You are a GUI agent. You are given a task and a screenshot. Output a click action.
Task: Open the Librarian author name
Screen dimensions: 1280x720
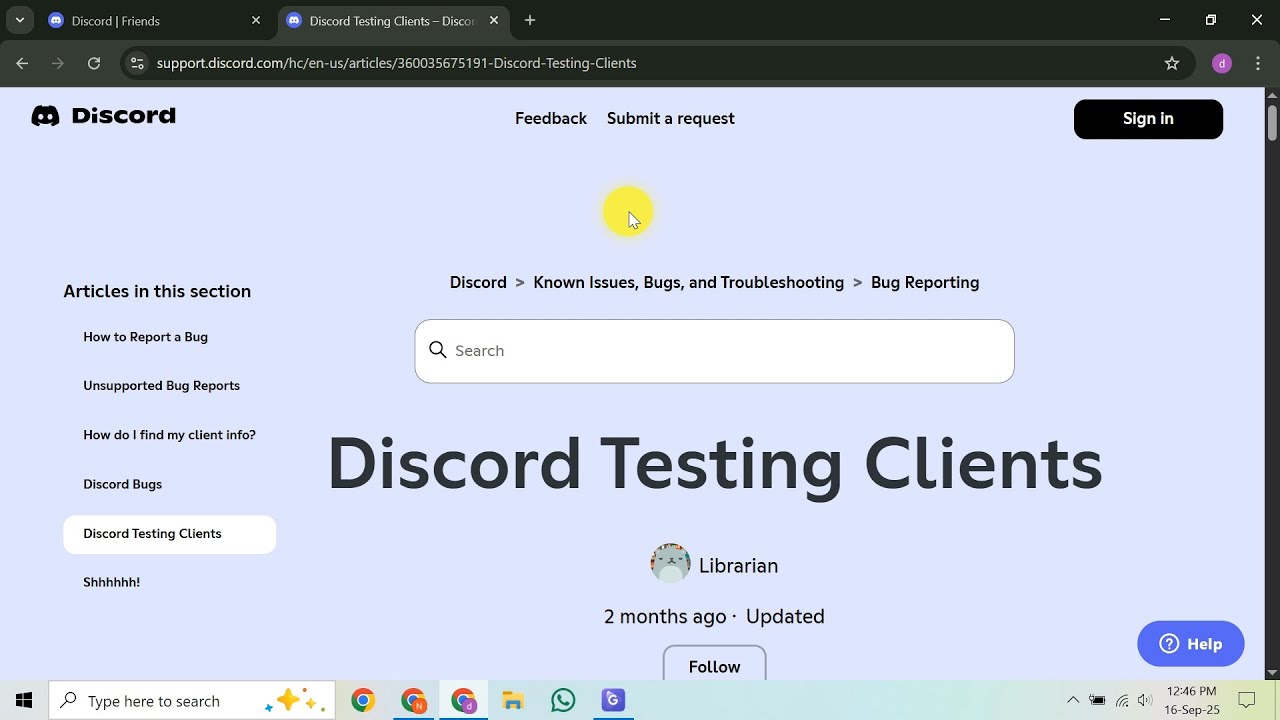[x=738, y=566]
